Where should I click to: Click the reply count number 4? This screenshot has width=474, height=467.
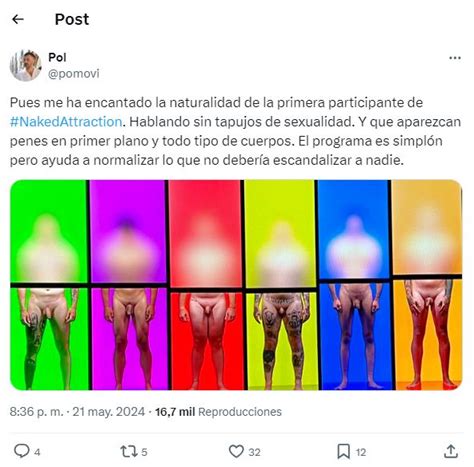point(37,452)
